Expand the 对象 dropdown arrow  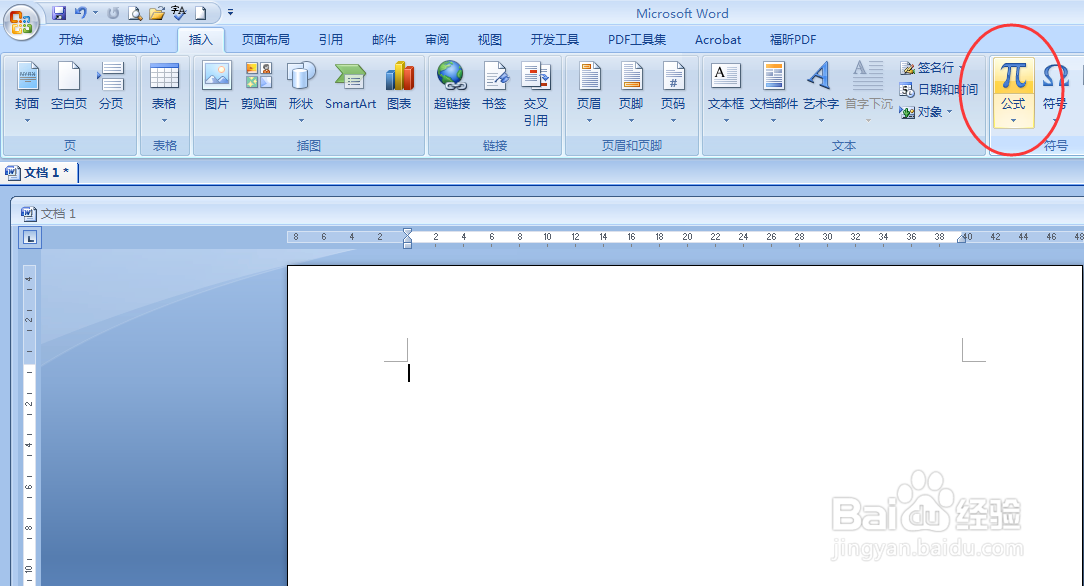[x=950, y=112]
